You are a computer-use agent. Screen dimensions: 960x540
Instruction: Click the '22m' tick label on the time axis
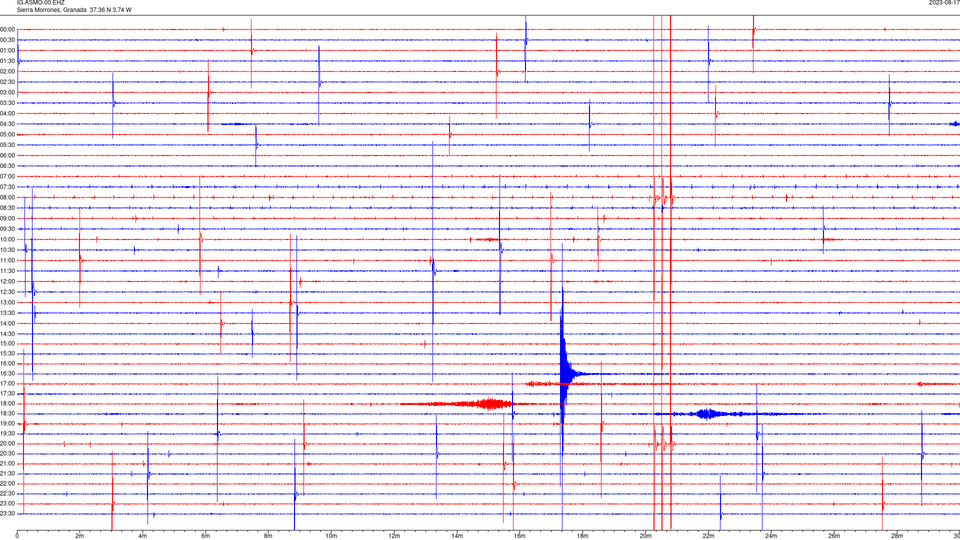pyautogui.click(x=708, y=536)
